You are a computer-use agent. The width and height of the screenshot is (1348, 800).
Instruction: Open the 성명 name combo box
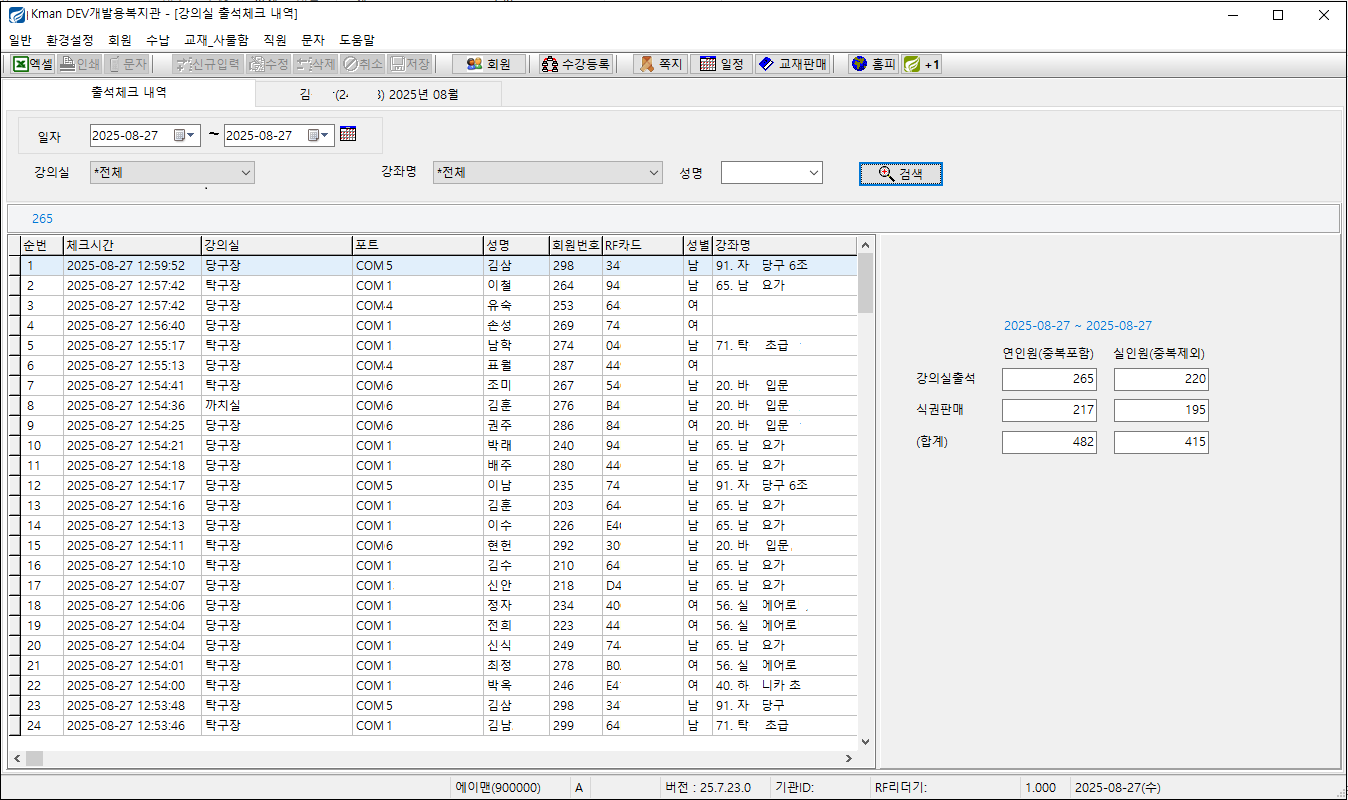click(814, 173)
